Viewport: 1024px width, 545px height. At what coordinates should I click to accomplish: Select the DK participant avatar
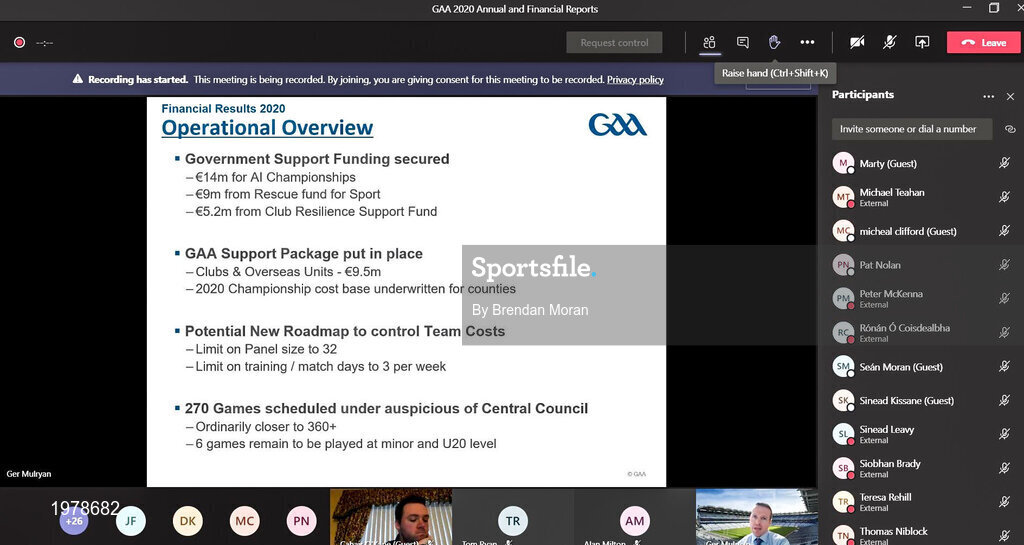[187, 521]
